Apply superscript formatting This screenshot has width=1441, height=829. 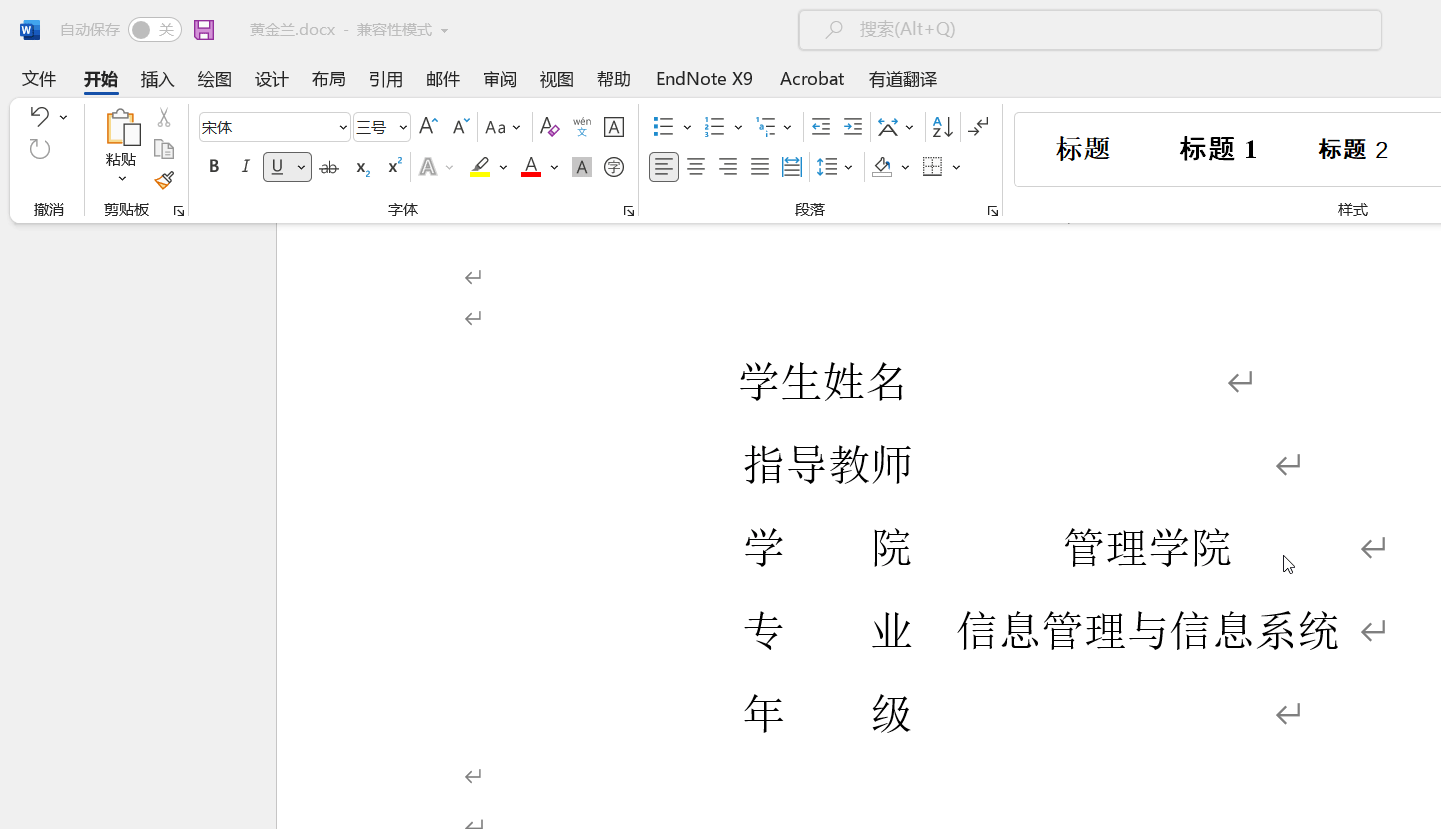393,166
